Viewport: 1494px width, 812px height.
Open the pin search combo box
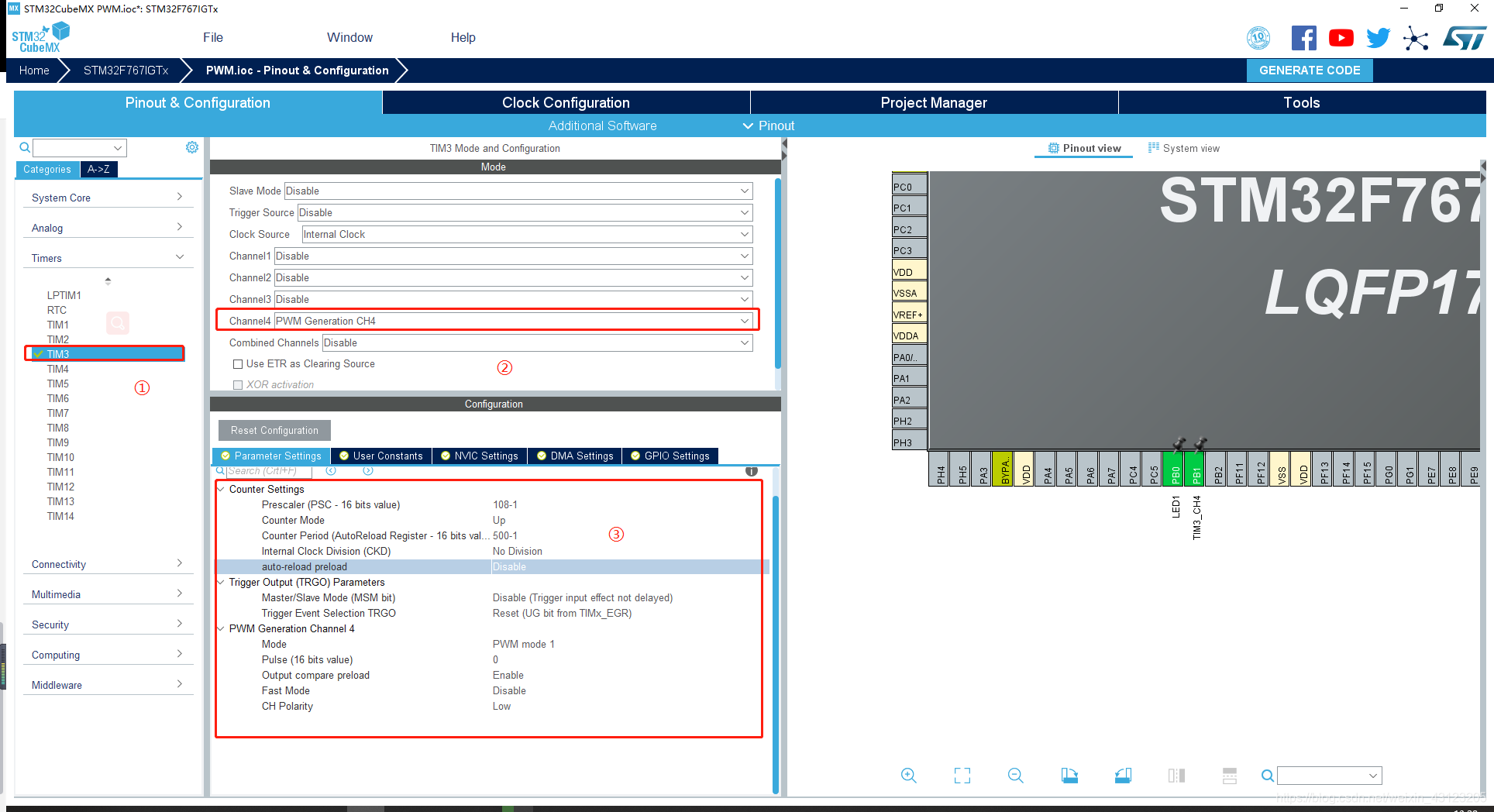[x=1329, y=775]
